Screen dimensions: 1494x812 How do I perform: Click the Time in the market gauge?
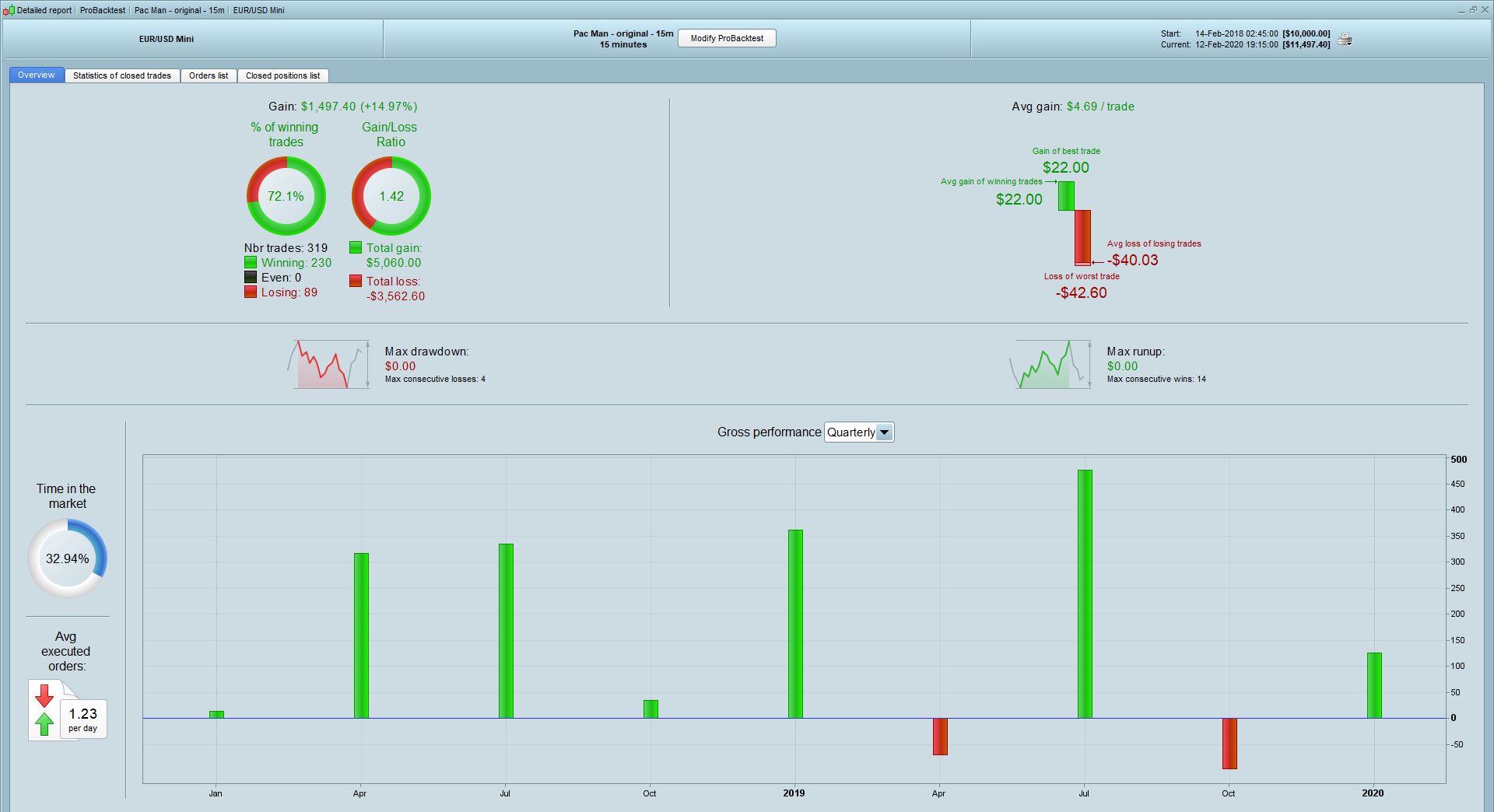68,558
